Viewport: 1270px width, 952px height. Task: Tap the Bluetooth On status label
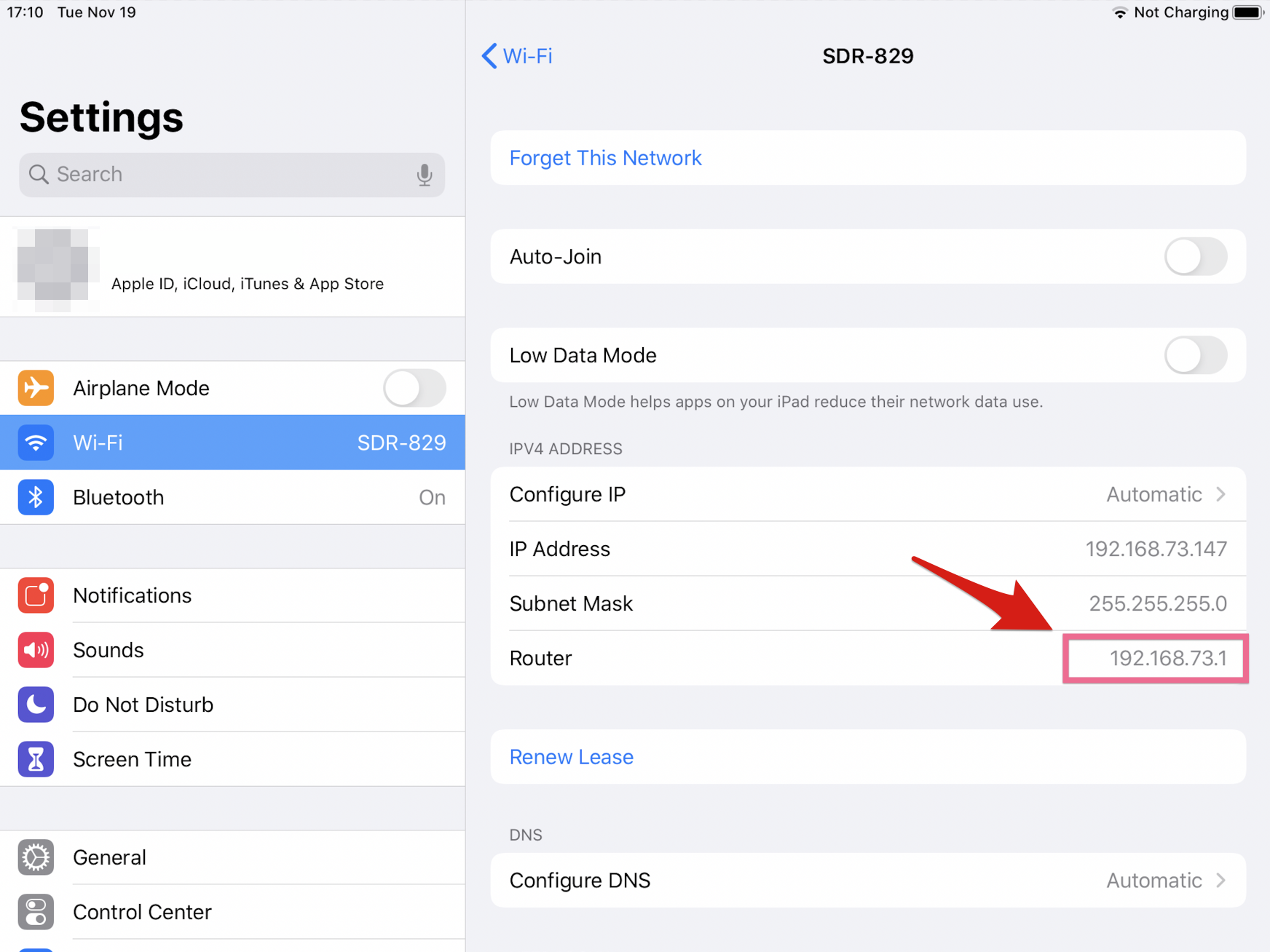point(432,497)
